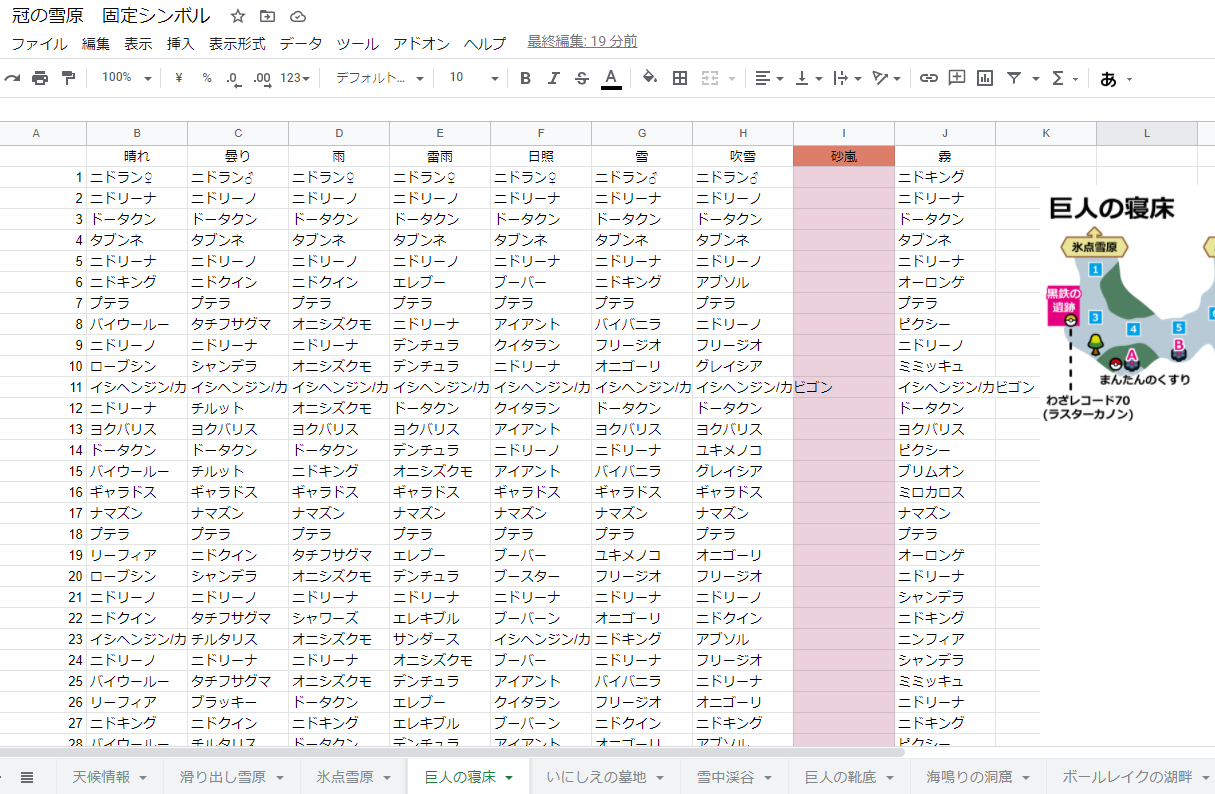Open the ファイル menu
Image resolution: width=1215 pixels, height=794 pixels.
39,43
